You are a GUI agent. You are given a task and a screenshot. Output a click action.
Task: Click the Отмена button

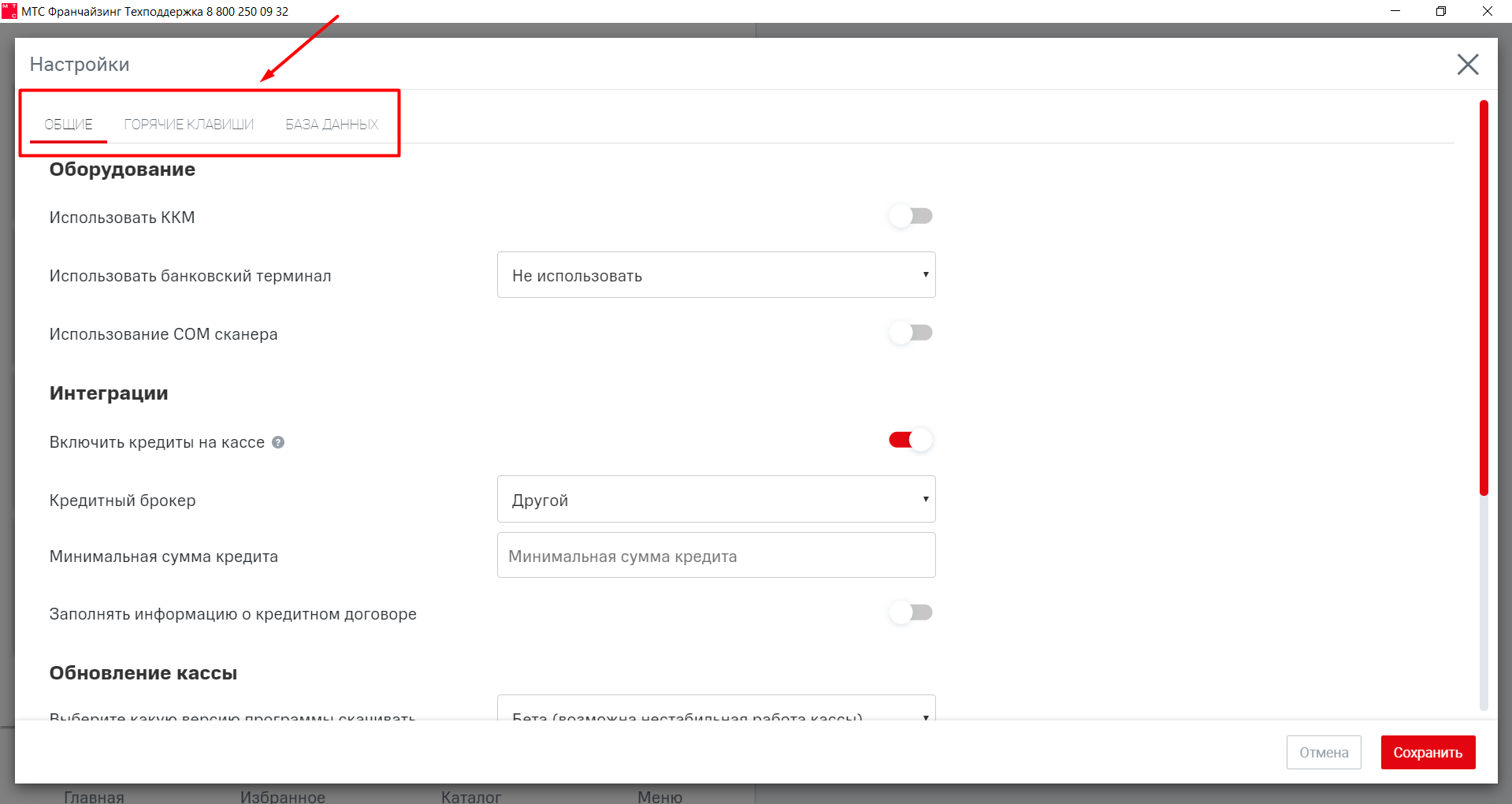coord(1324,753)
